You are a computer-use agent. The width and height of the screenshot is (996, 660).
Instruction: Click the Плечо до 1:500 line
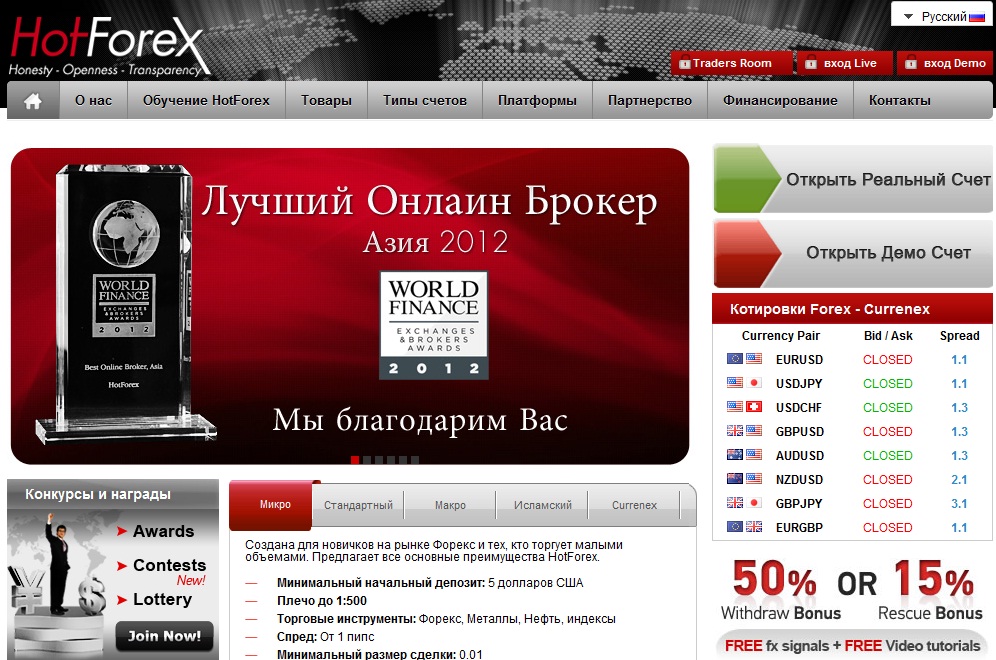pos(322,600)
